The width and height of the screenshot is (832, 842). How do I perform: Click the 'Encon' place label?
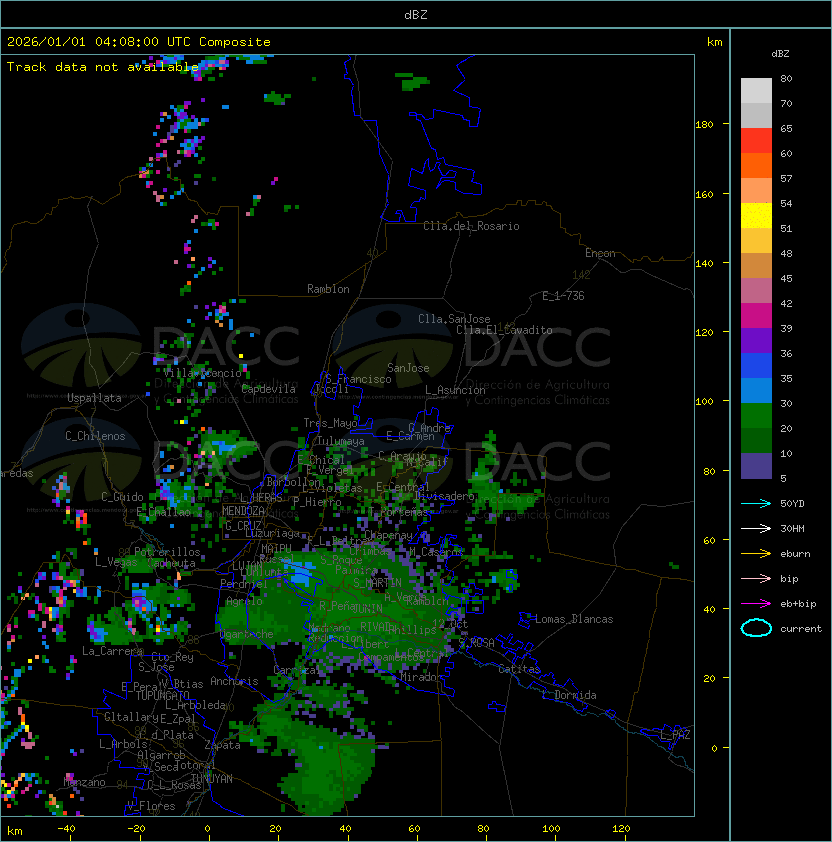click(600, 253)
